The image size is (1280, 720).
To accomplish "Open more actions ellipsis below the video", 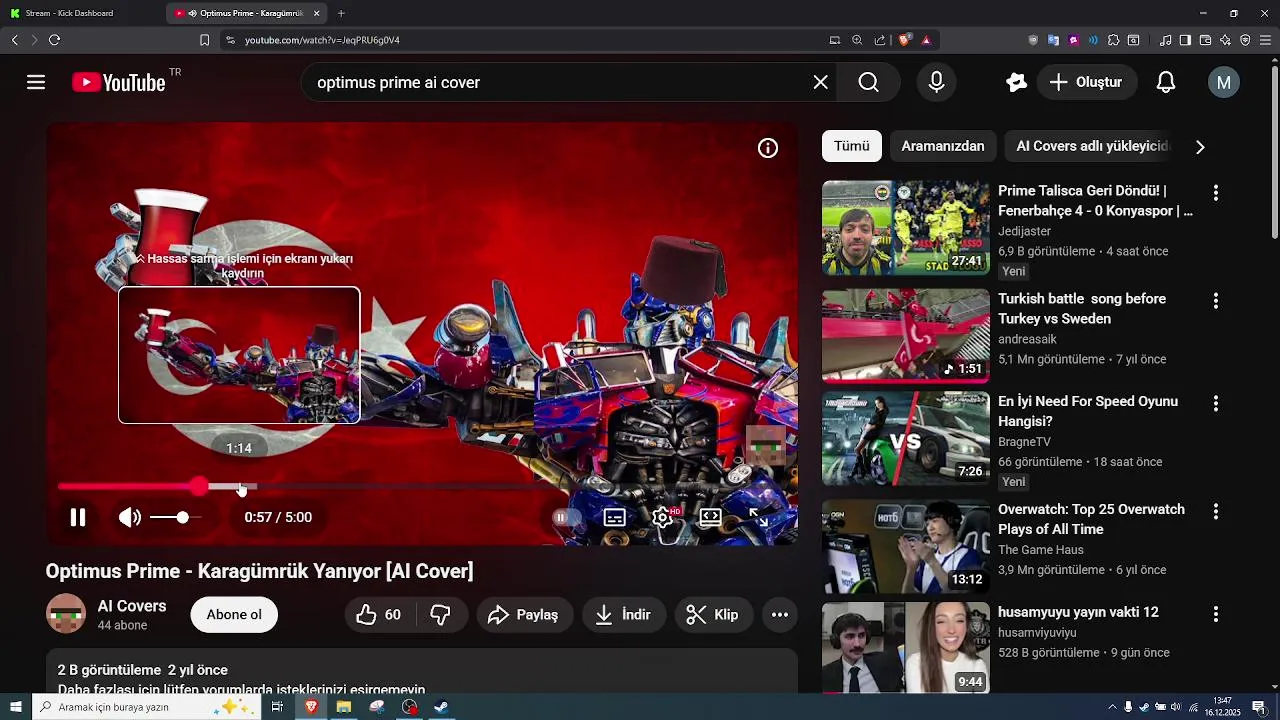I will pyautogui.click(x=780, y=615).
